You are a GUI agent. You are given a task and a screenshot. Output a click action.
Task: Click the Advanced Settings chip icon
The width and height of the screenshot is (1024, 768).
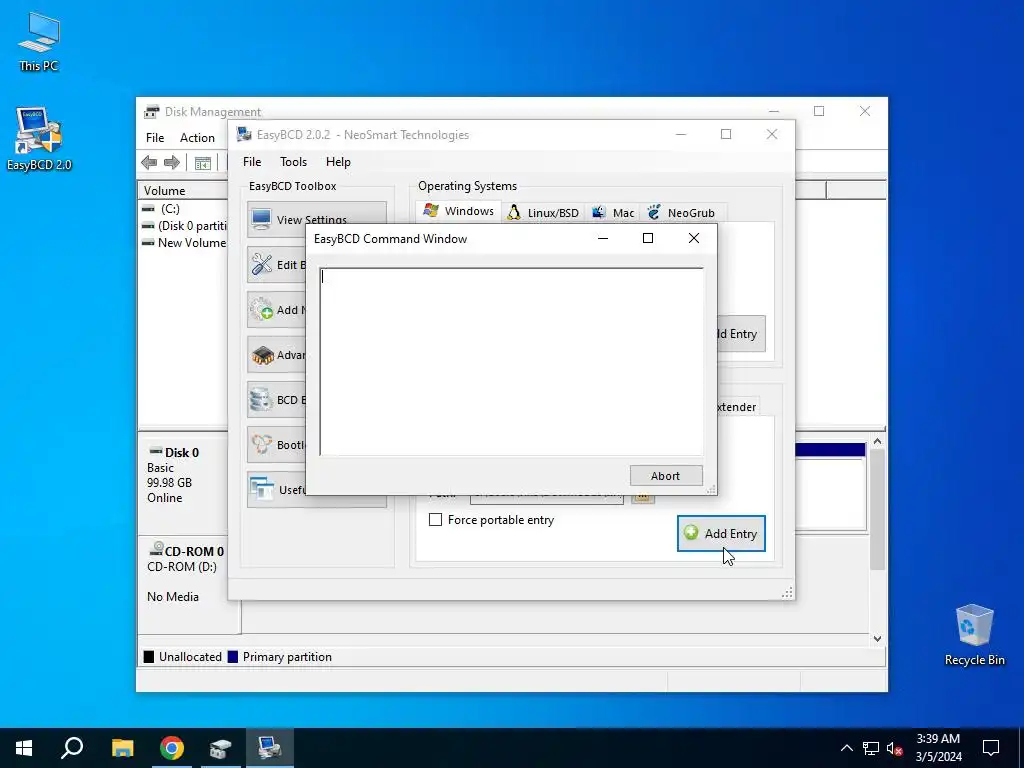263,355
